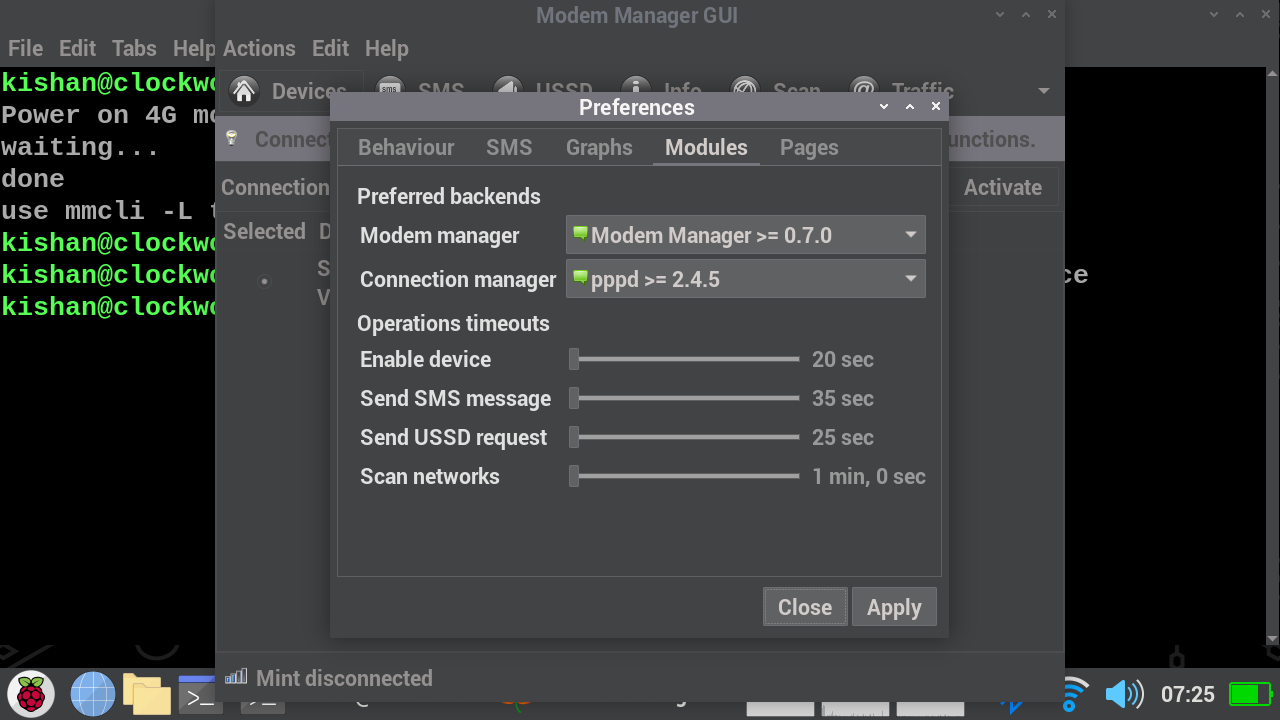Click the Enable device timeout slider
1280x720 pixels.
pos(685,359)
